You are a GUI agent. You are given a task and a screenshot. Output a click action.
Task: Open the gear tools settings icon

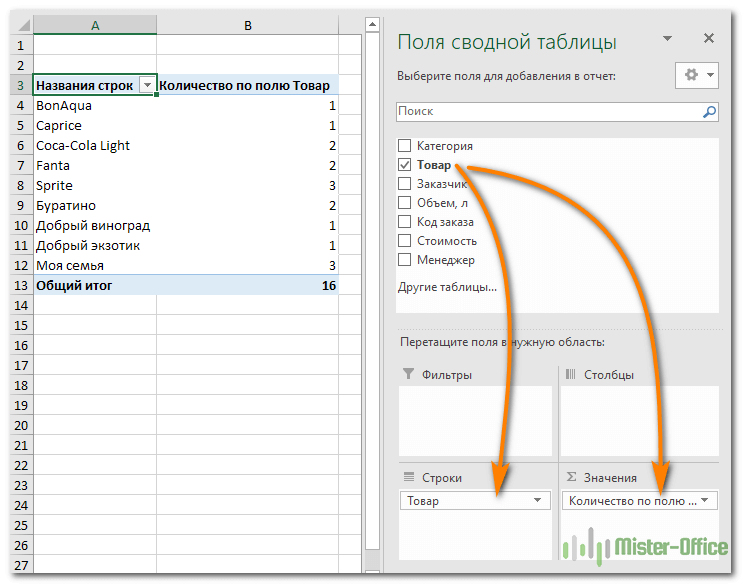pos(691,75)
